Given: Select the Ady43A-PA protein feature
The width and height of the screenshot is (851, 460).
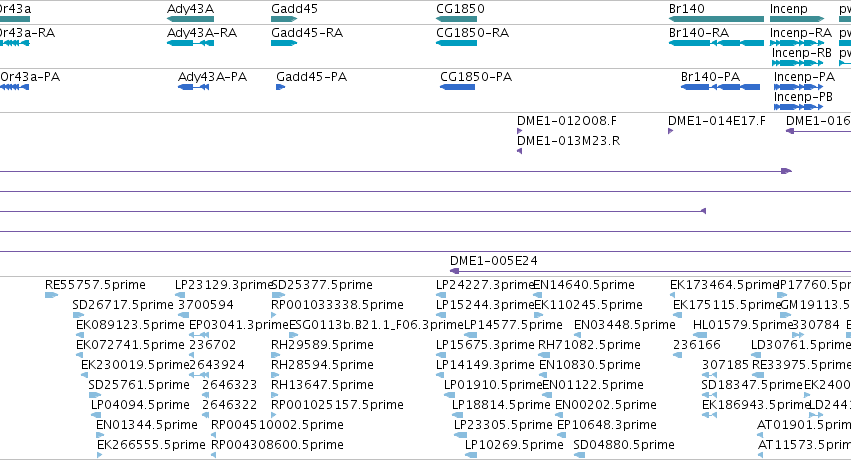Looking at the screenshot, I should [194, 87].
